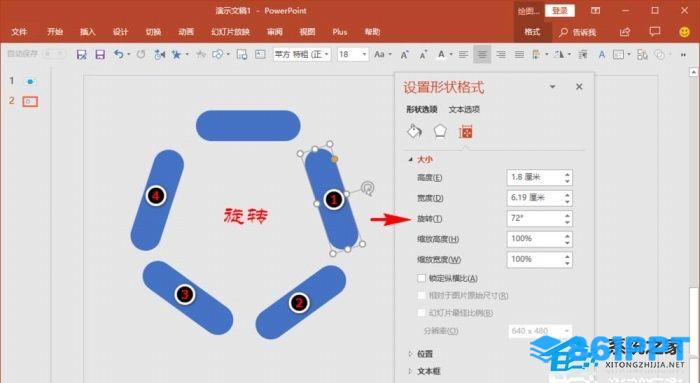Click the Undo arrow icon
This screenshot has width=700, height=383.
pyautogui.click(x=118, y=54)
